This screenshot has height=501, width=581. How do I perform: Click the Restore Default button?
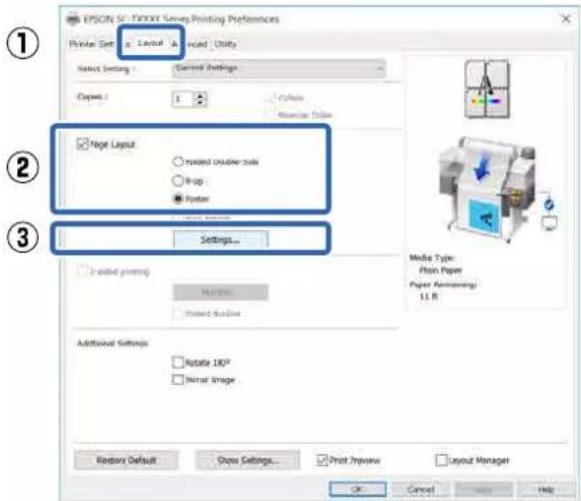pos(126,460)
